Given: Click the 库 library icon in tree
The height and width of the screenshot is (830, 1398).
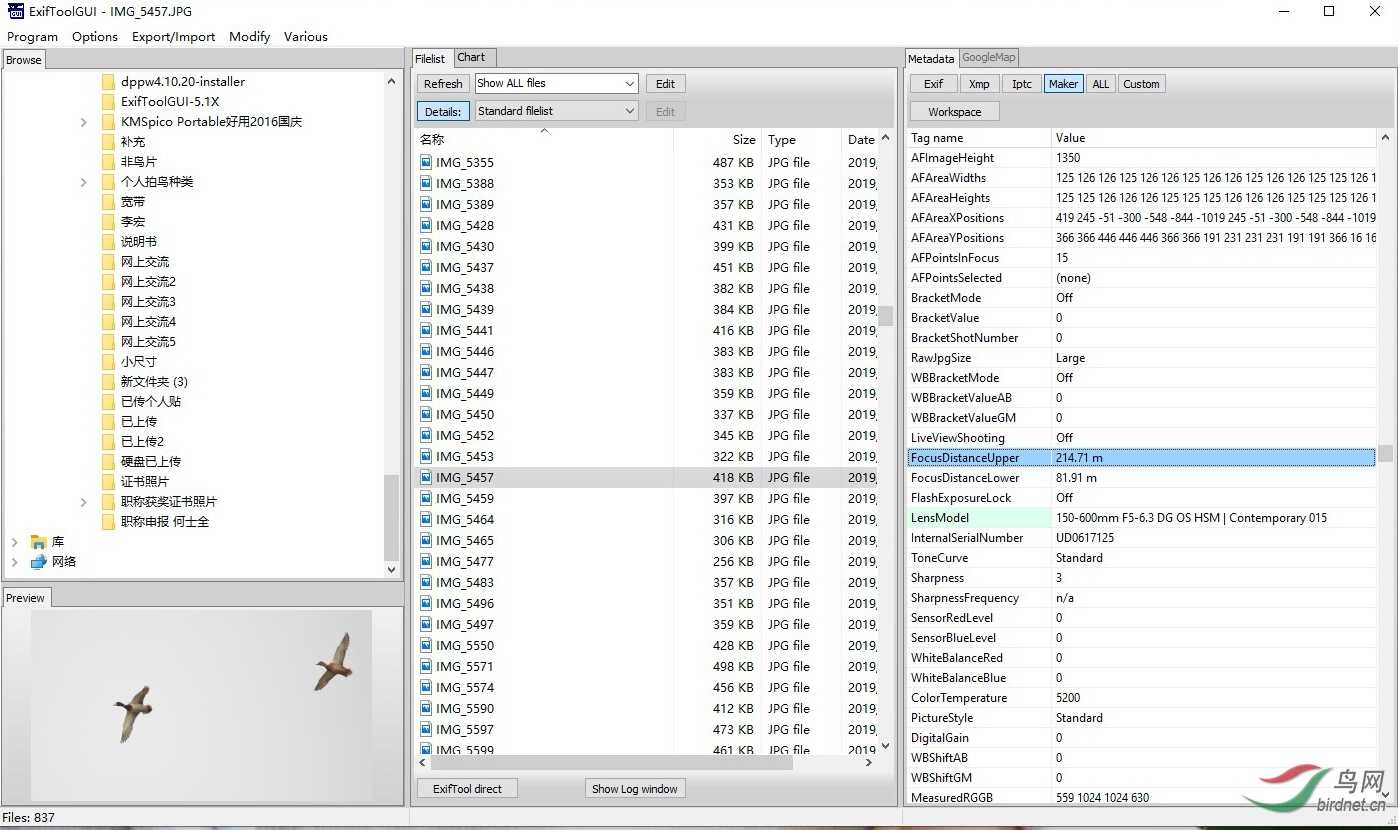Looking at the screenshot, I should pos(38,541).
